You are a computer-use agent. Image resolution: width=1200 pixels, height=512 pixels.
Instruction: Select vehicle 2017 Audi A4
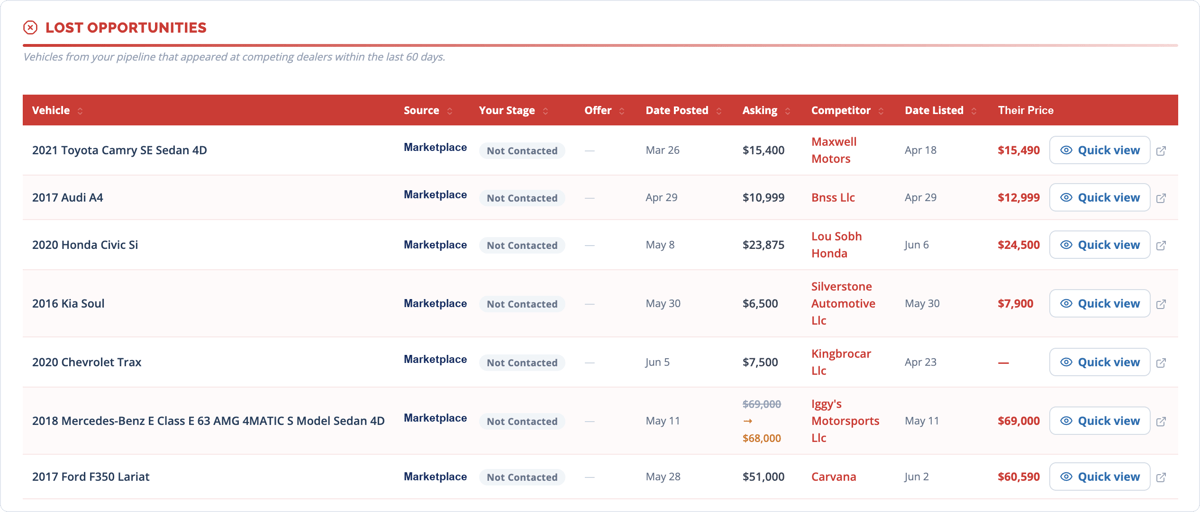[x=67, y=197]
